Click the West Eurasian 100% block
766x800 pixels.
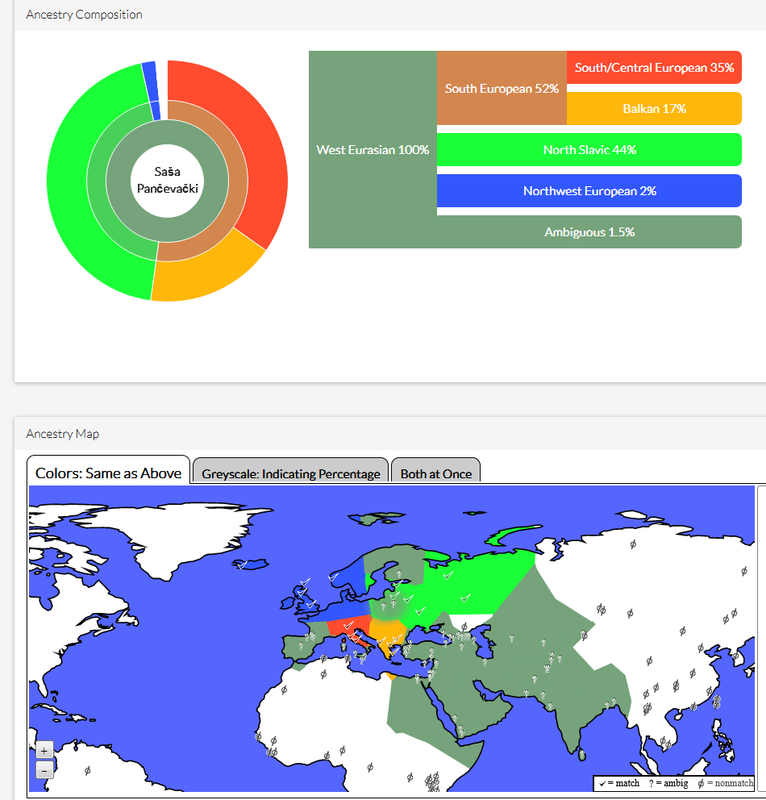pyautogui.click(x=373, y=149)
